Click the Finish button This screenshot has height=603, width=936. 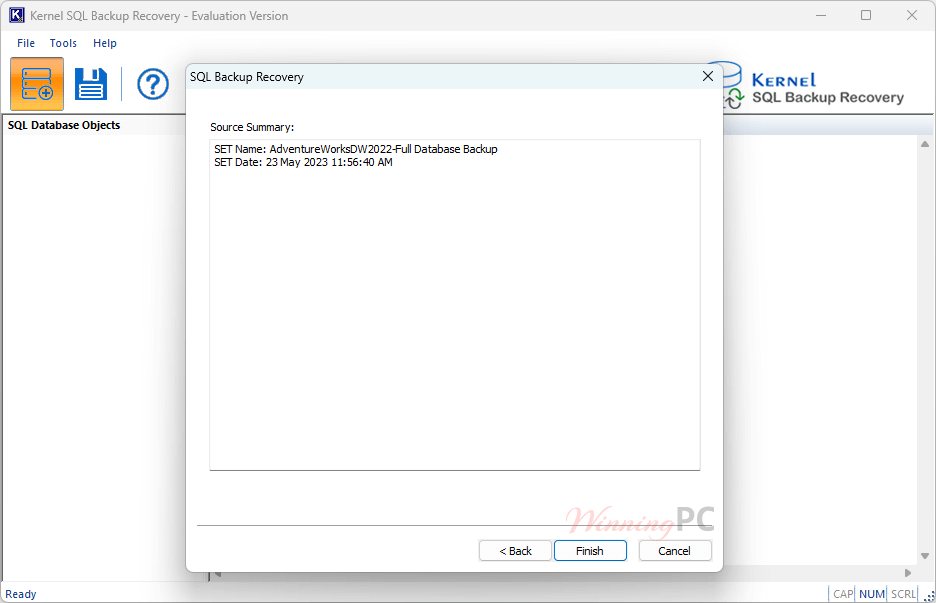tap(590, 550)
